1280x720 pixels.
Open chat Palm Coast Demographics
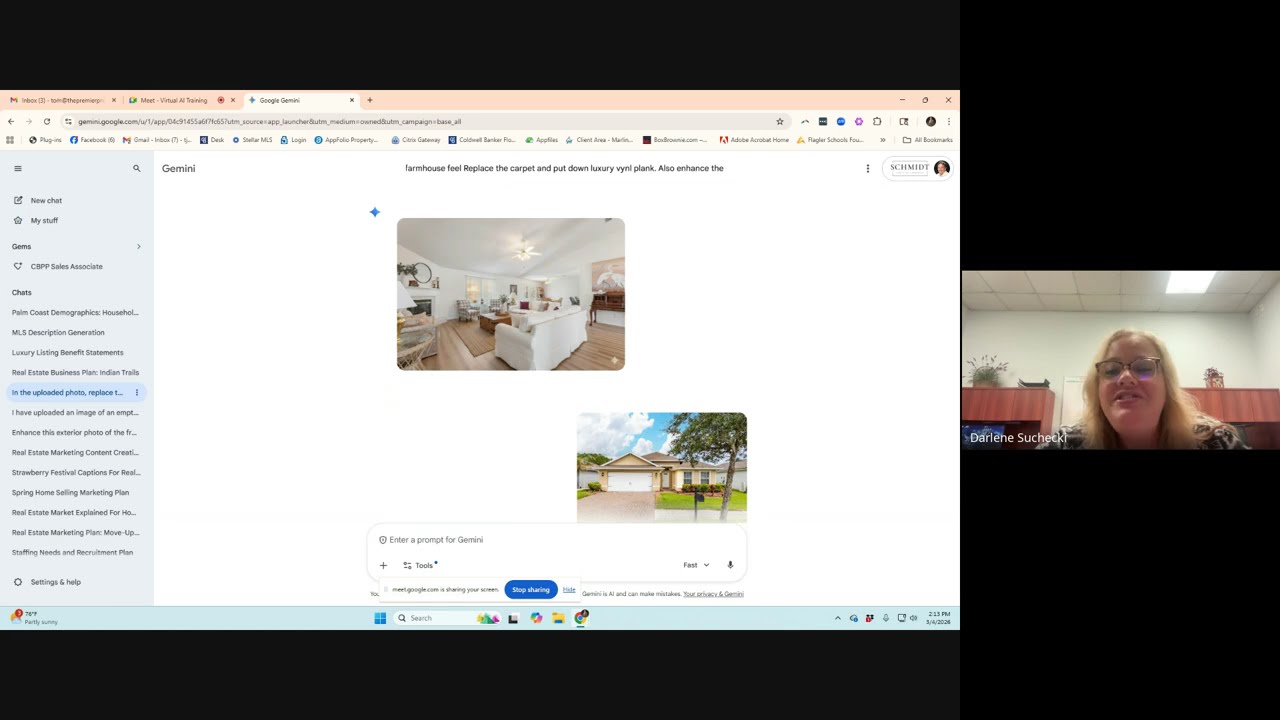tap(75, 312)
